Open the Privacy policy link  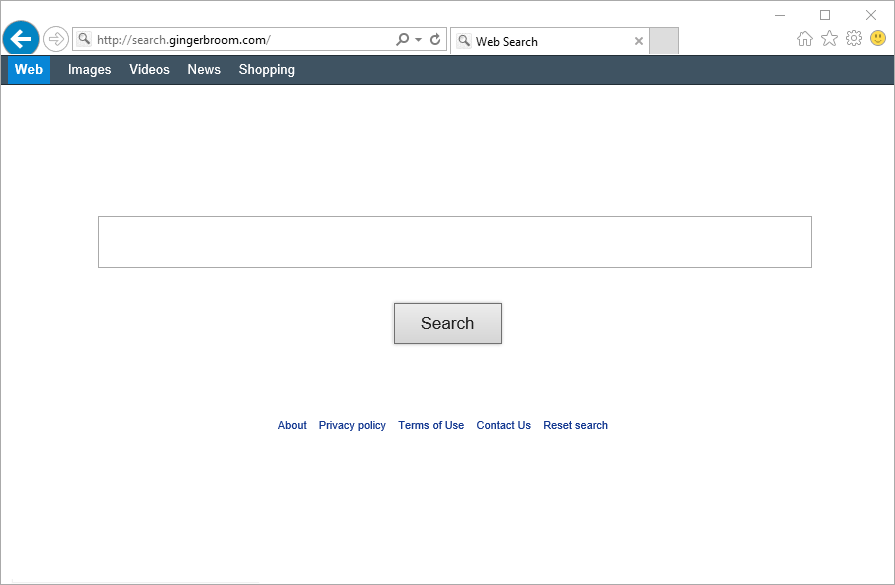point(352,425)
